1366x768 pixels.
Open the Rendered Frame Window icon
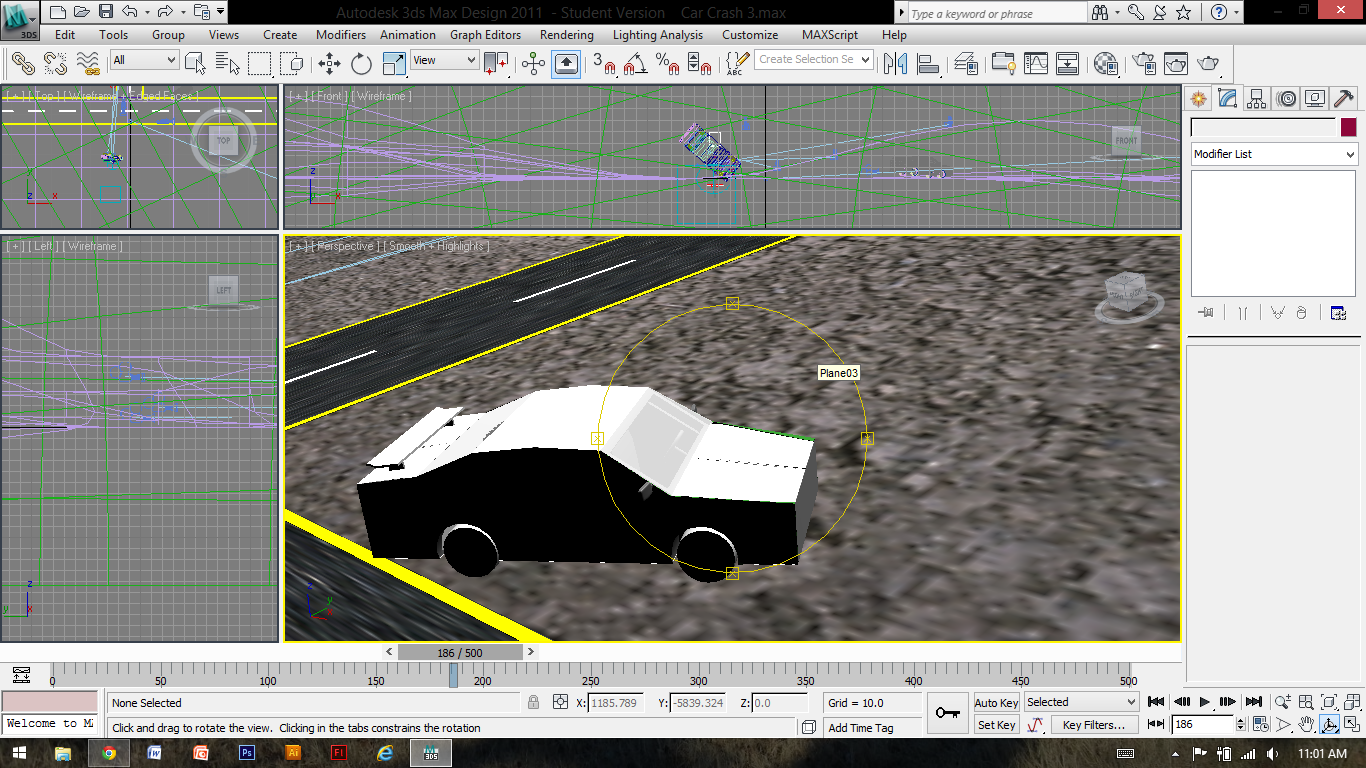(1176, 63)
